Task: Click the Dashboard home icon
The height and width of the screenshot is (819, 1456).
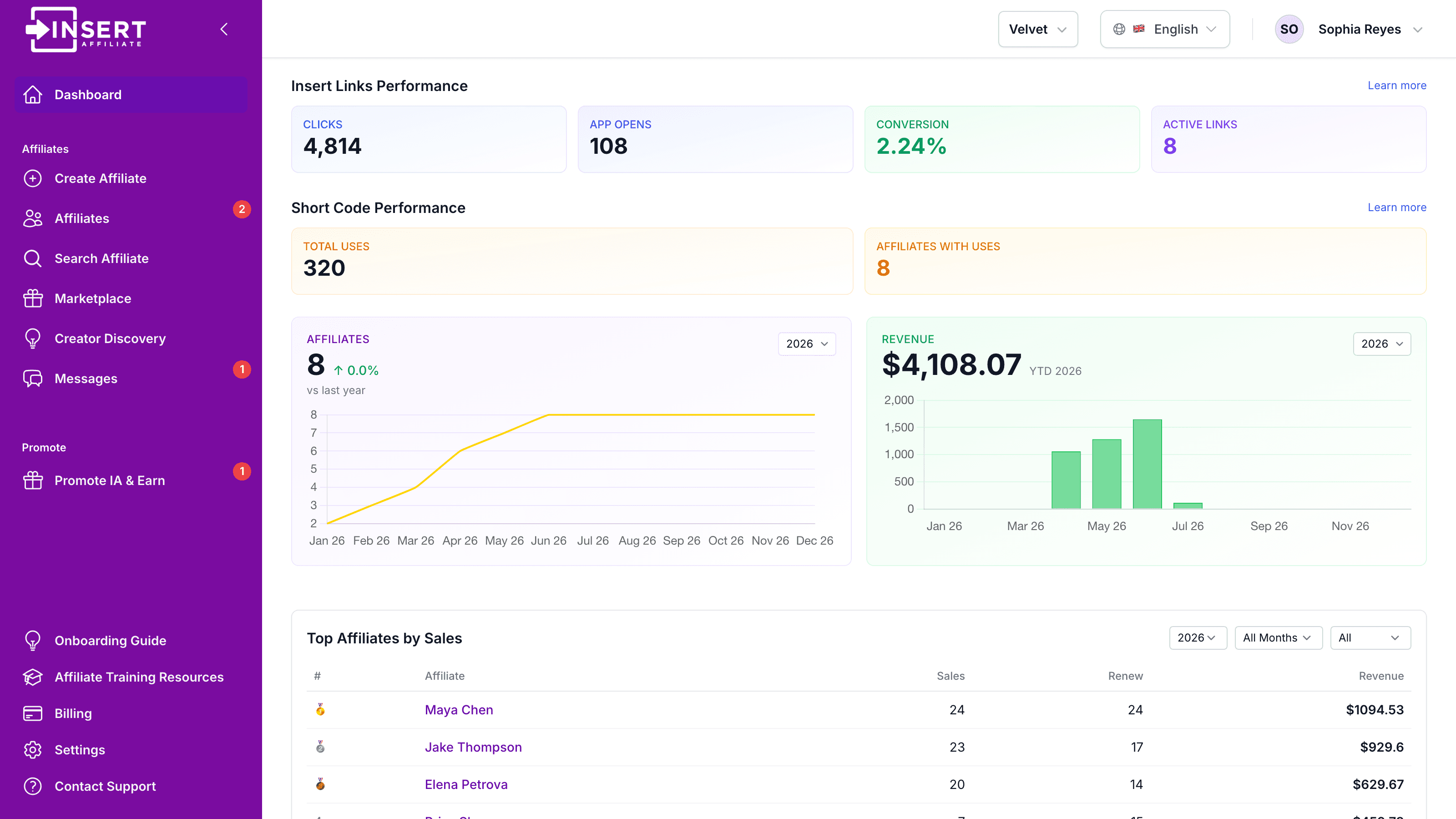Action: [x=33, y=94]
